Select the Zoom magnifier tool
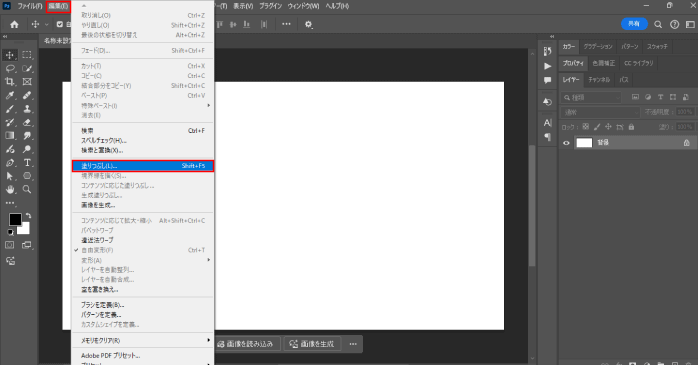The width and height of the screenshot is (698, 365). coord(27,189)
